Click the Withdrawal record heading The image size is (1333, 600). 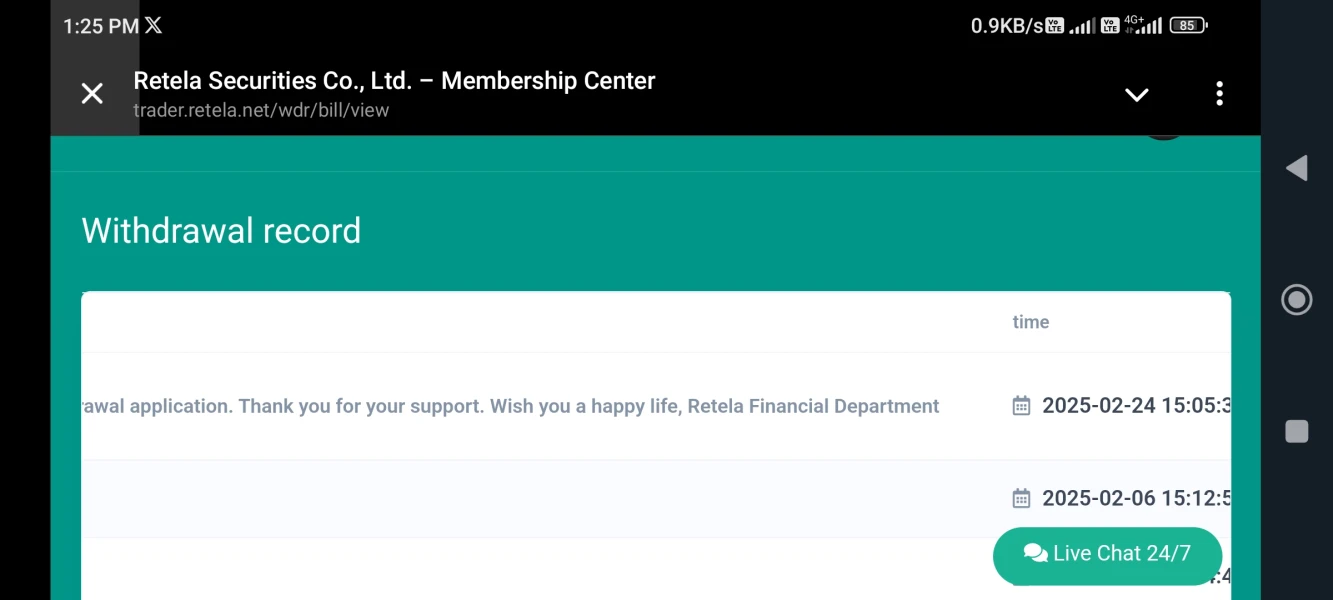221,231
